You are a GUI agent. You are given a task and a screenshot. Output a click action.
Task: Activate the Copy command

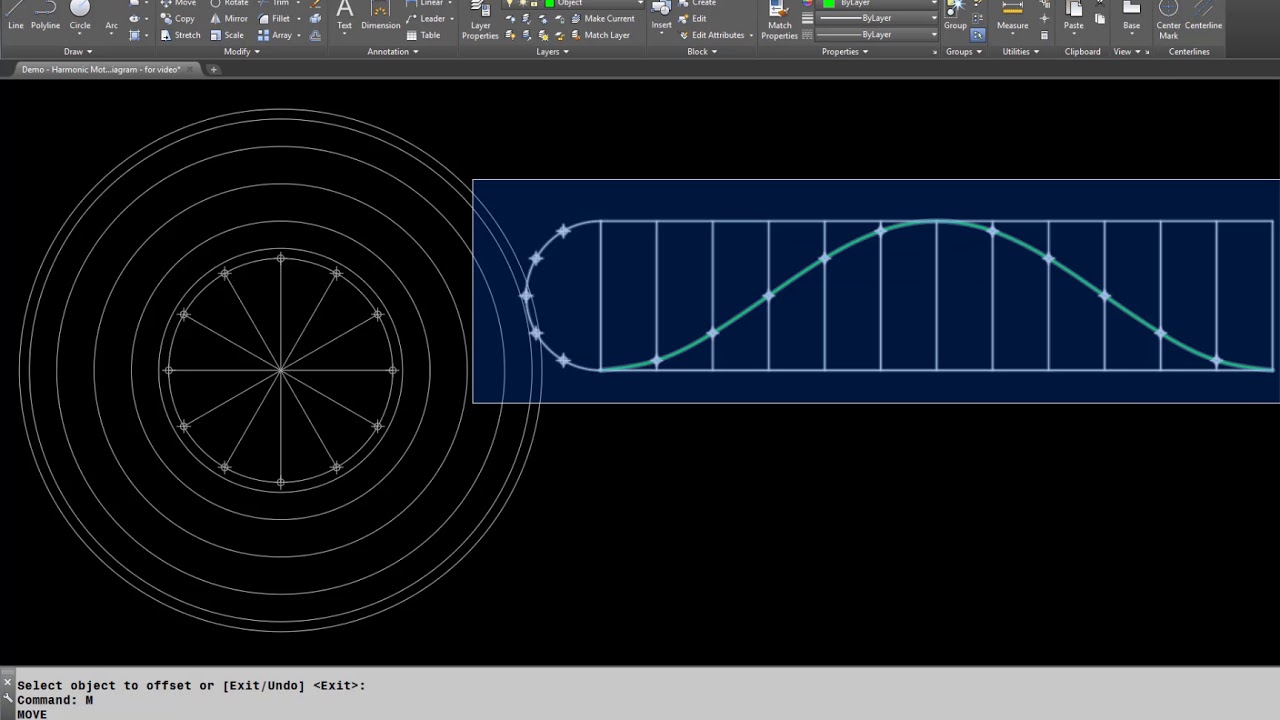click(x=177, y=18)
